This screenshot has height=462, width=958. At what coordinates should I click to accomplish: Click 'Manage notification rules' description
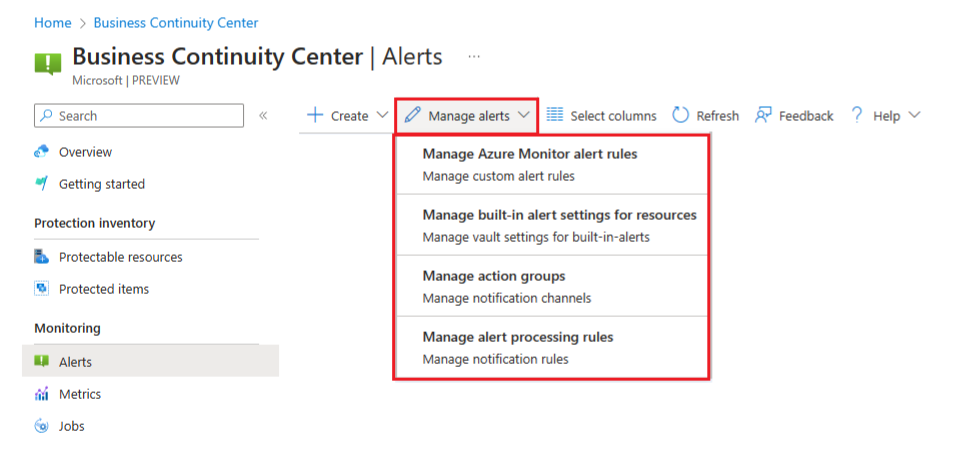point(495,359)
